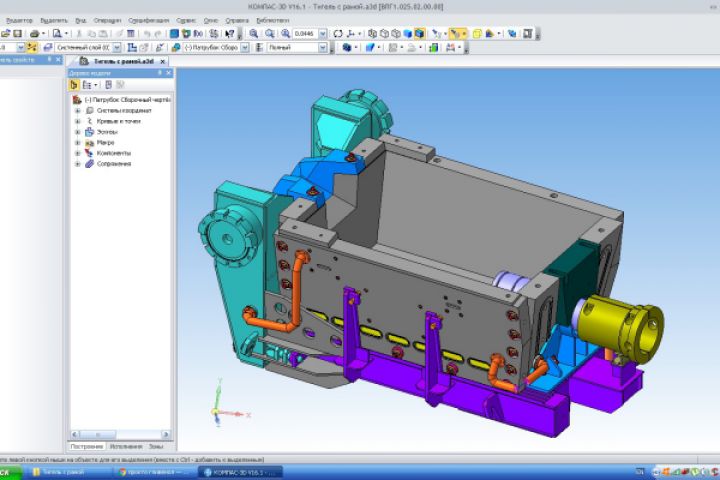Open the Выделить menu
Screen dimensions: 720x480
pos(54,21)
